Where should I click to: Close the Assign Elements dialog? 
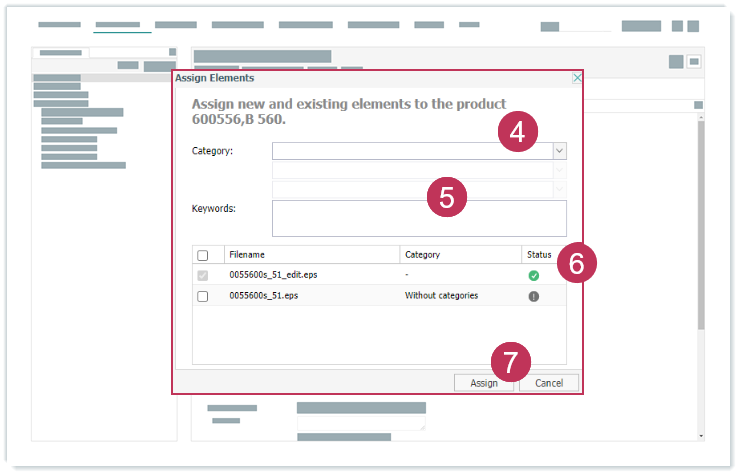click(577, 78)
